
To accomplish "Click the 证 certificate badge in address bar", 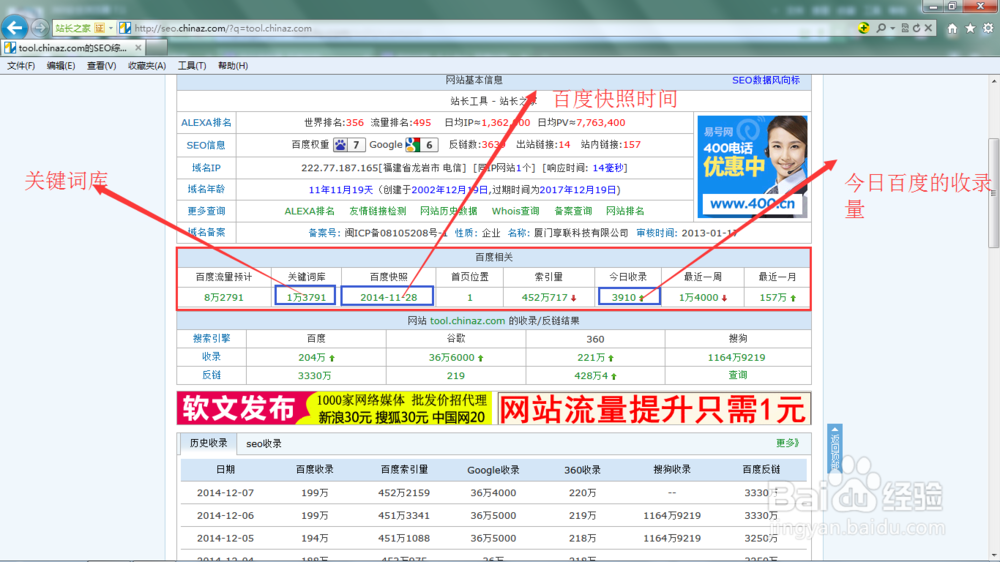I will coord(100,28).
